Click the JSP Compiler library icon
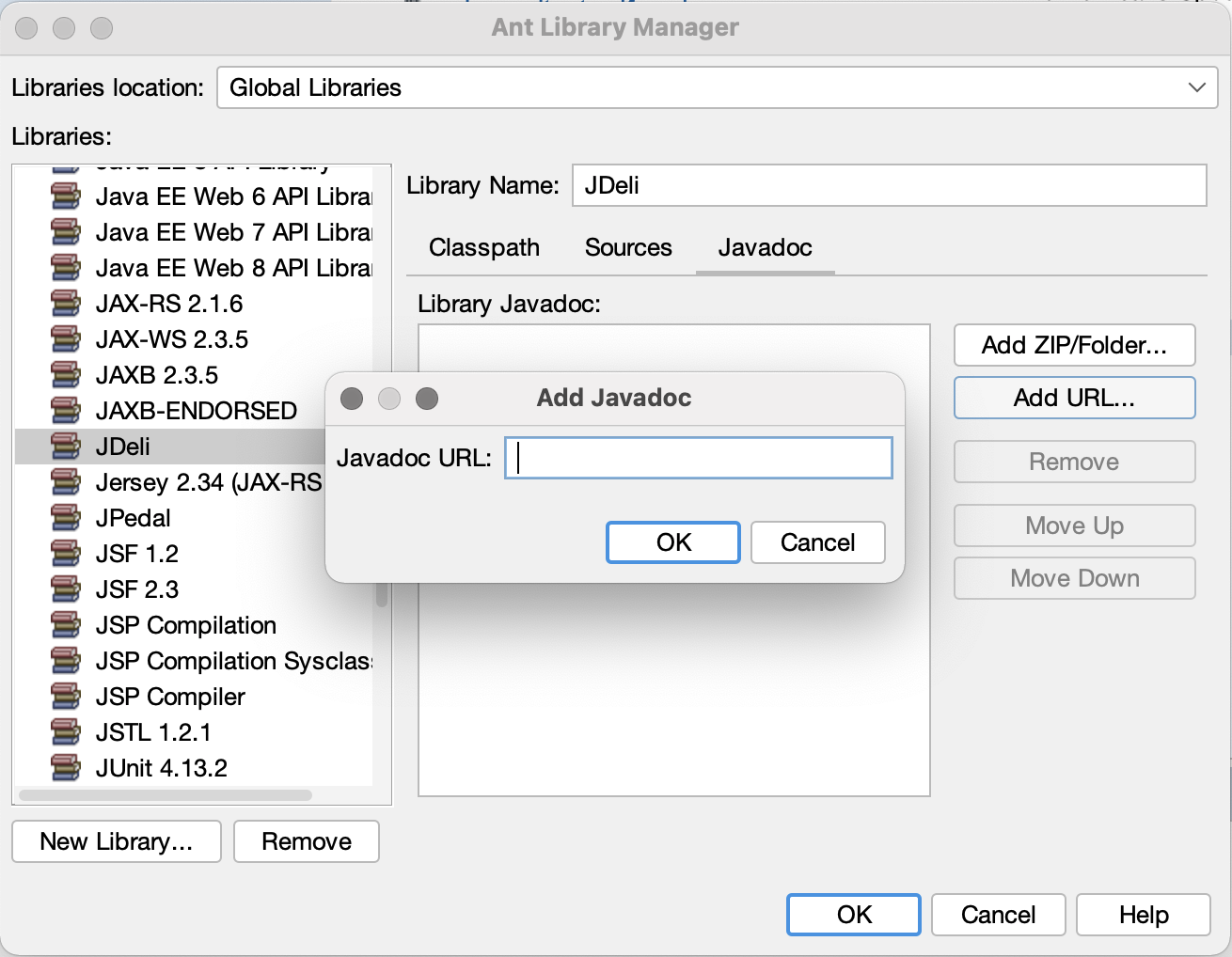The width and height of the screenshot is (1232, 957). click(x=66, y=697)
